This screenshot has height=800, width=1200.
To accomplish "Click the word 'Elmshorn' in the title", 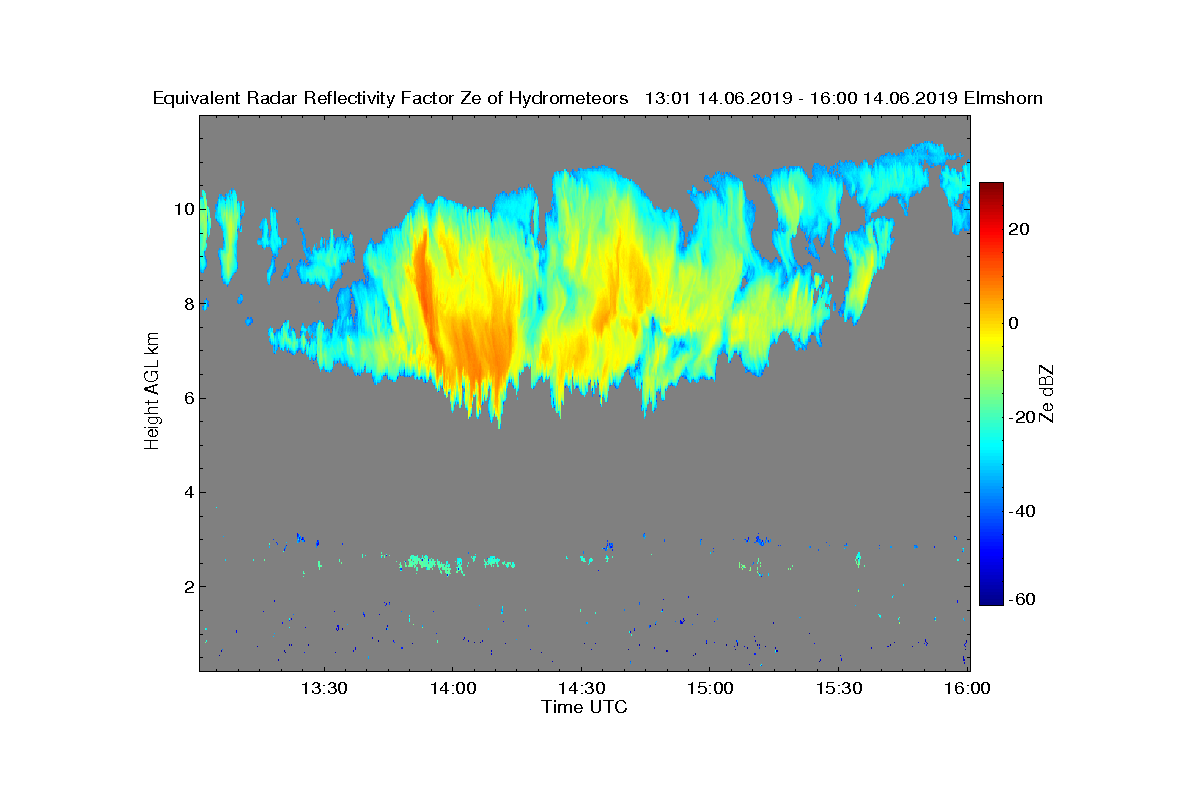I will [1003, 98].
